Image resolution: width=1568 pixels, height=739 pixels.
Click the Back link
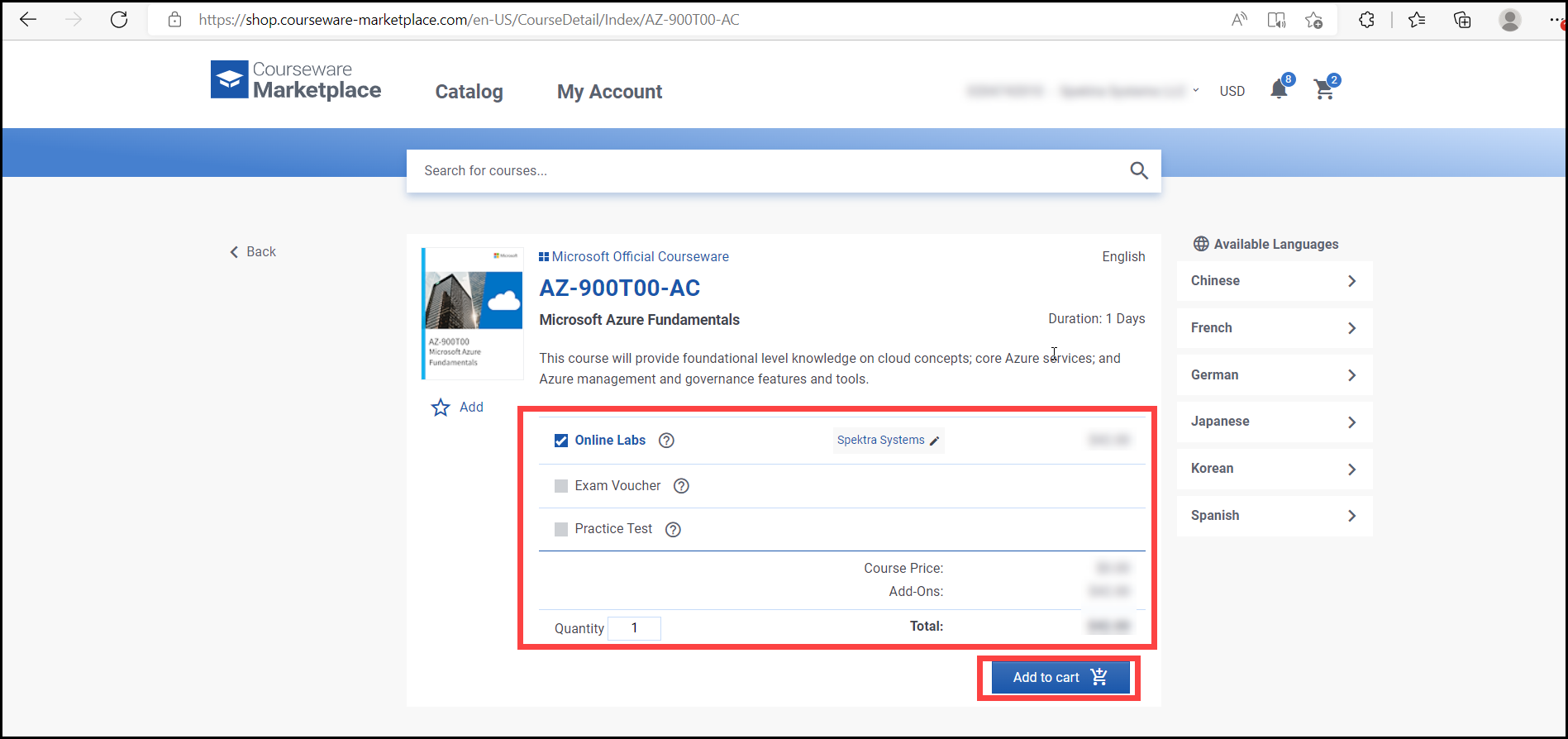coord(253,252)
